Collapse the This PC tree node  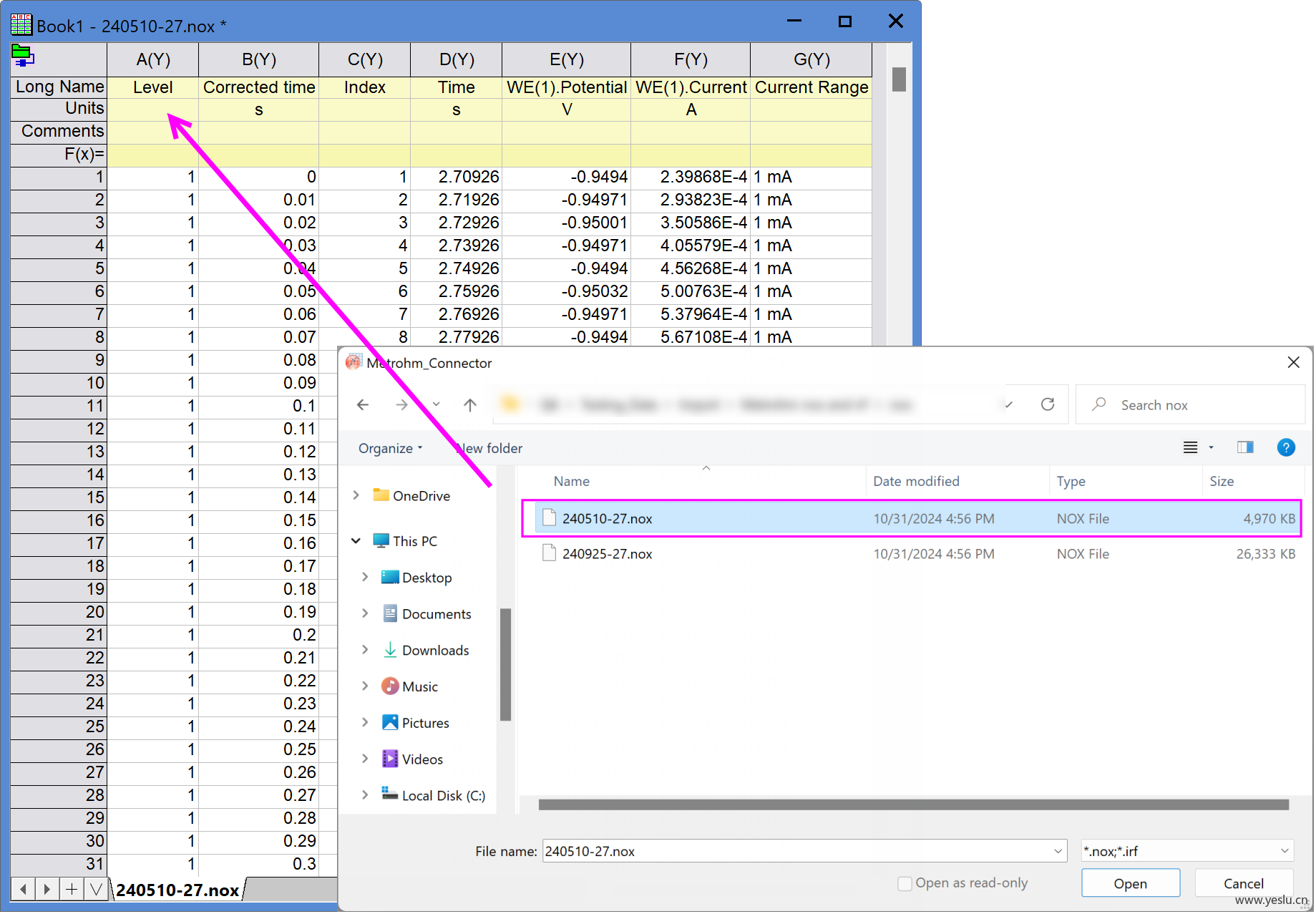[356, 541]
